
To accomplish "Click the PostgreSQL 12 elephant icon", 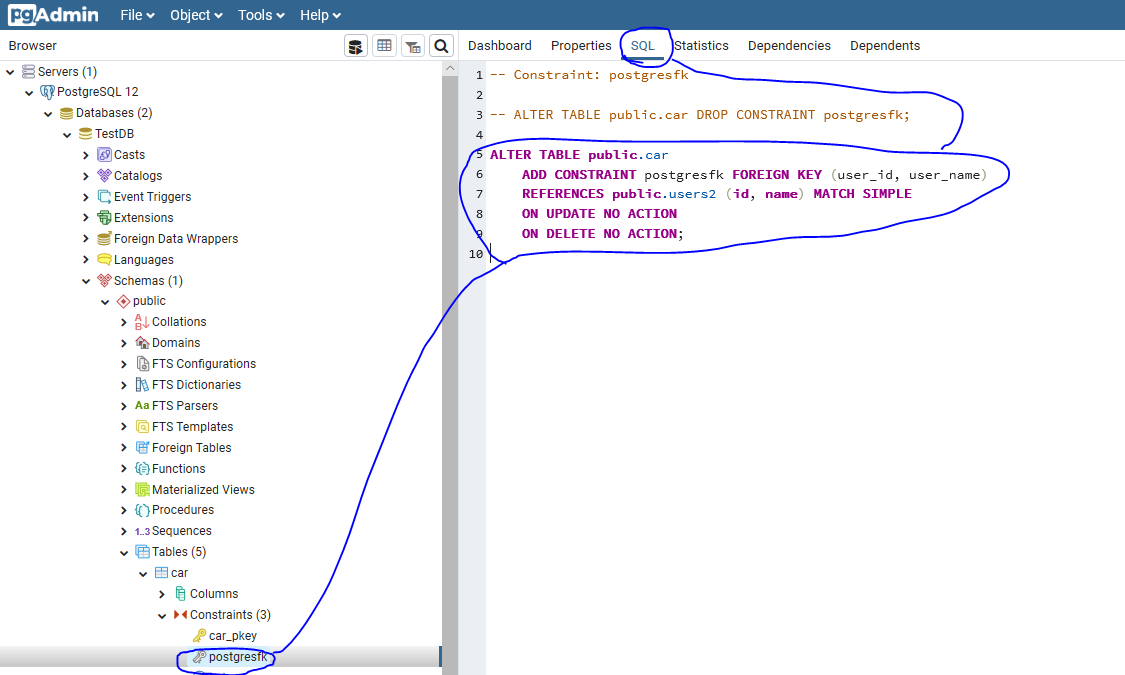I will tap(47, 92).
